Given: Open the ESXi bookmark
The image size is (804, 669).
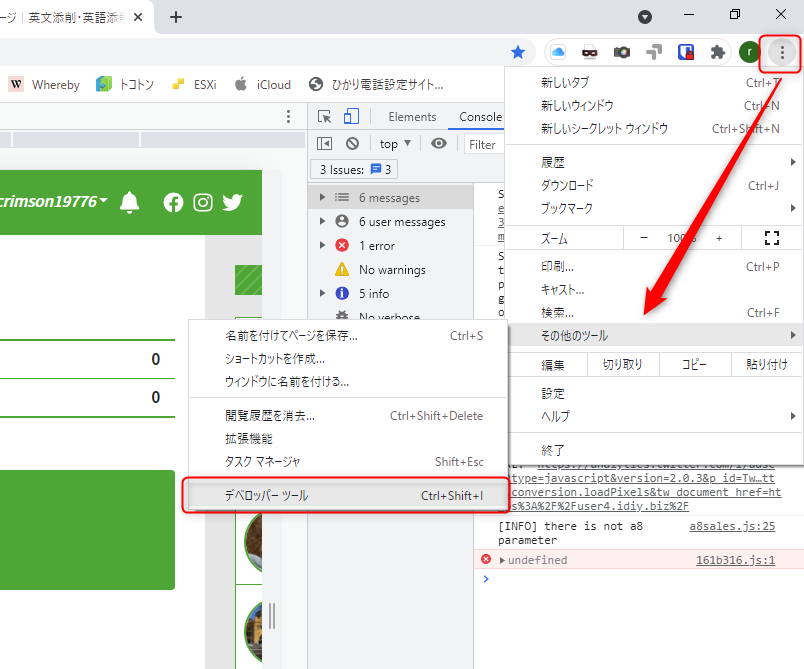Looking at the screenshot, I should point(194,84).
